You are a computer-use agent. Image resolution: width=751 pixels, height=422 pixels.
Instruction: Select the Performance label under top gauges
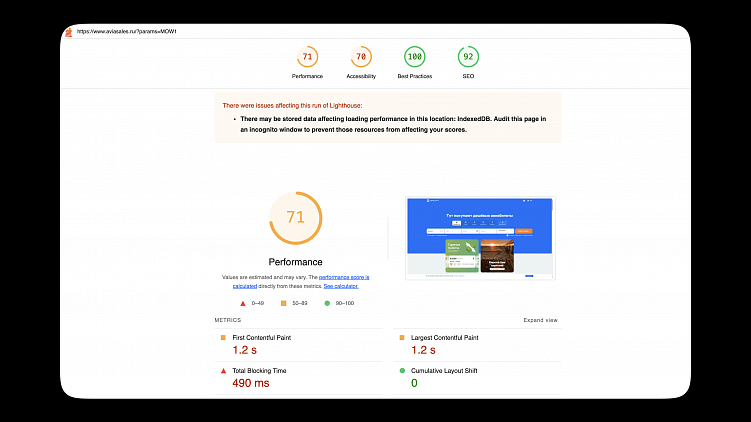(x=307, y=76)
